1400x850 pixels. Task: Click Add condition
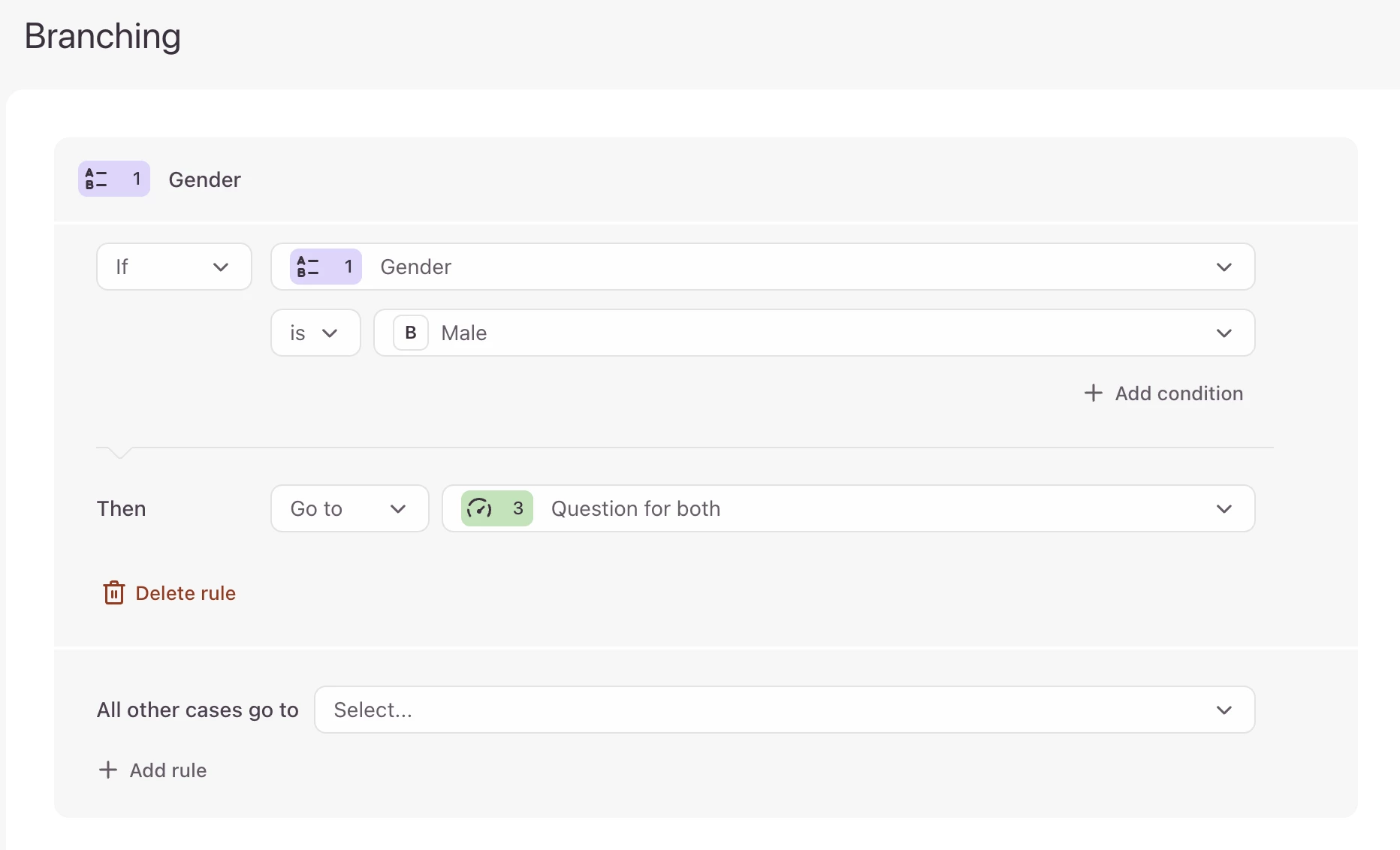click(x=1178, y=393)
